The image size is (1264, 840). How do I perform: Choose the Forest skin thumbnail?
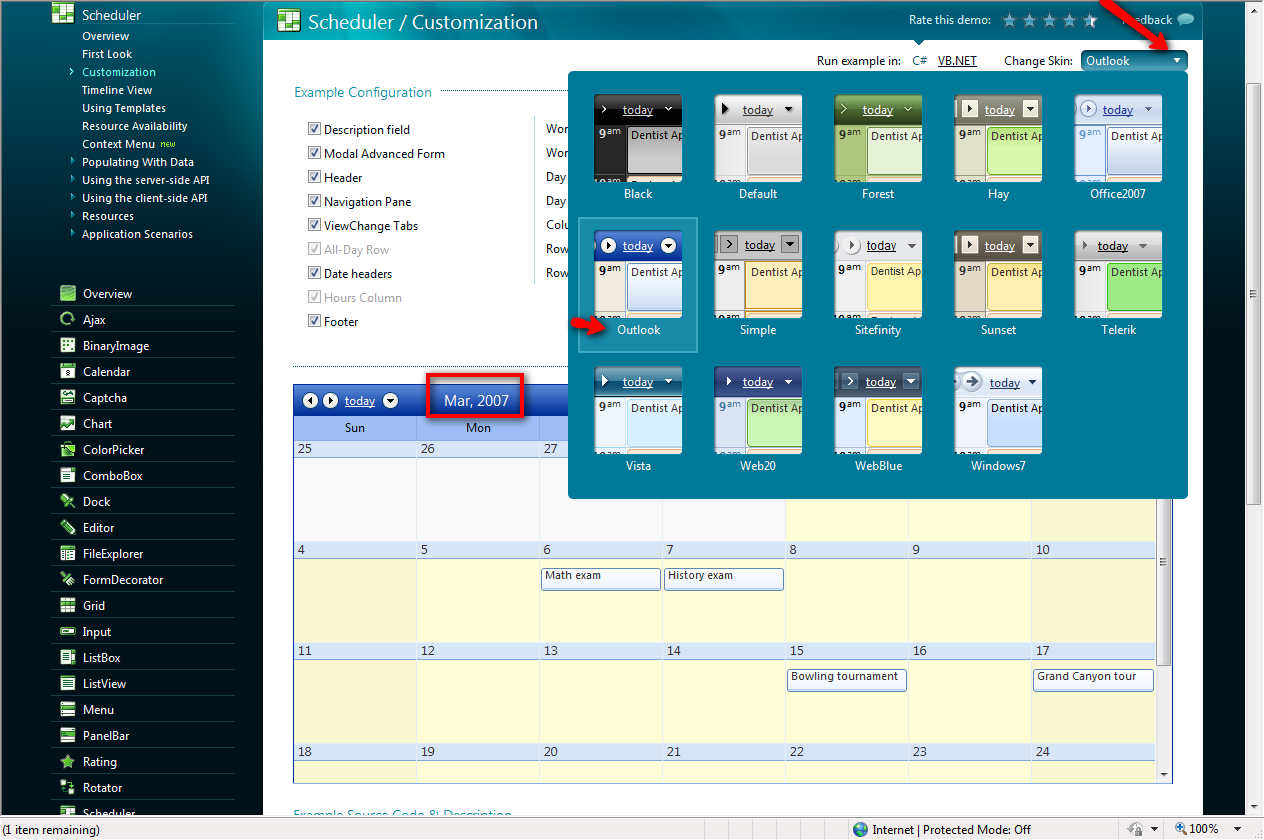[x=878, y=139]
